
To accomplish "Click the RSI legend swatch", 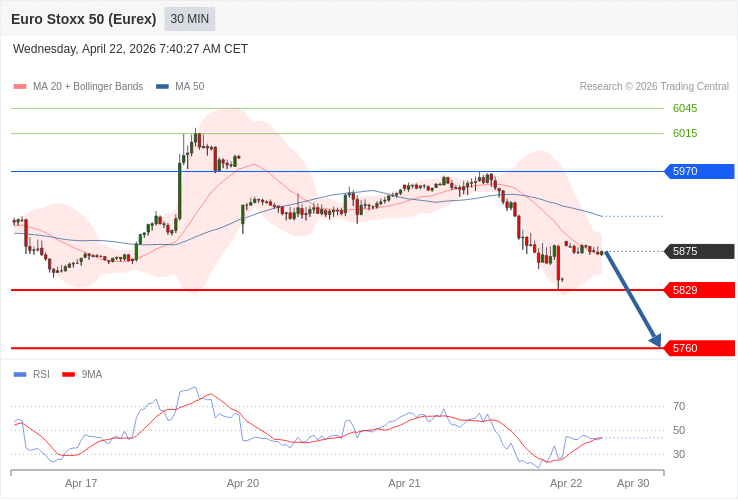I will pos(20,375).
